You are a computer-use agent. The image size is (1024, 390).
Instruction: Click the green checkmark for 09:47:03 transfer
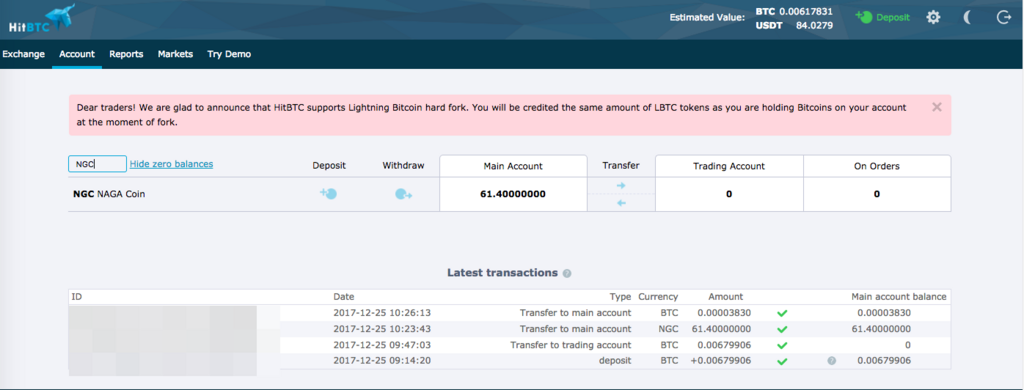[x=782, y=345]
